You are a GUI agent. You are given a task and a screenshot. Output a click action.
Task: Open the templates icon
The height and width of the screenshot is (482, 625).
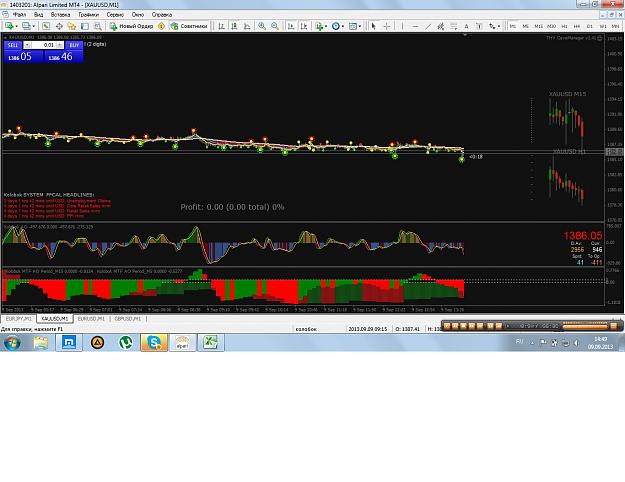(353, 26)
